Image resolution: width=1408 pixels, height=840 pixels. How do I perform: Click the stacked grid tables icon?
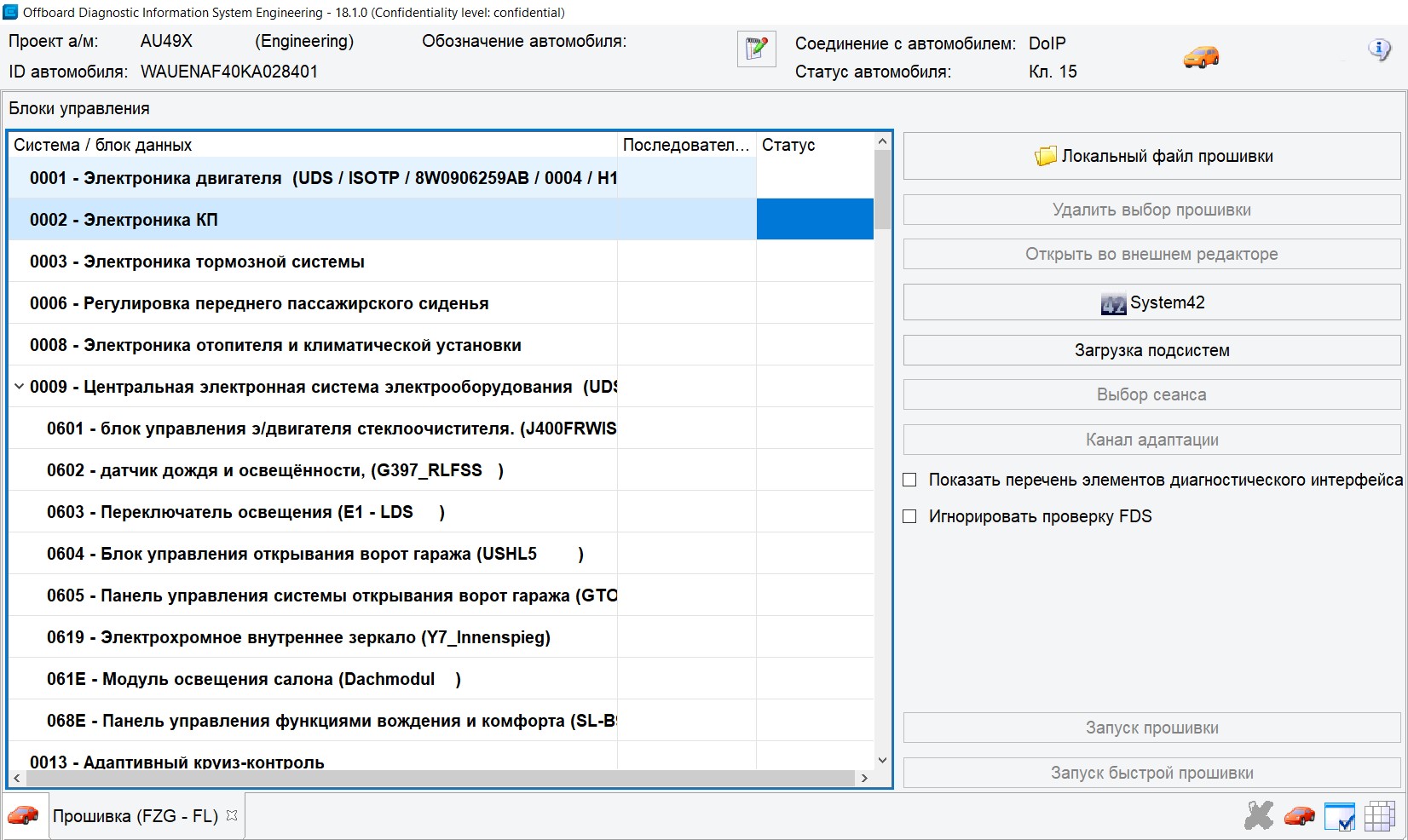(1379, 815)
